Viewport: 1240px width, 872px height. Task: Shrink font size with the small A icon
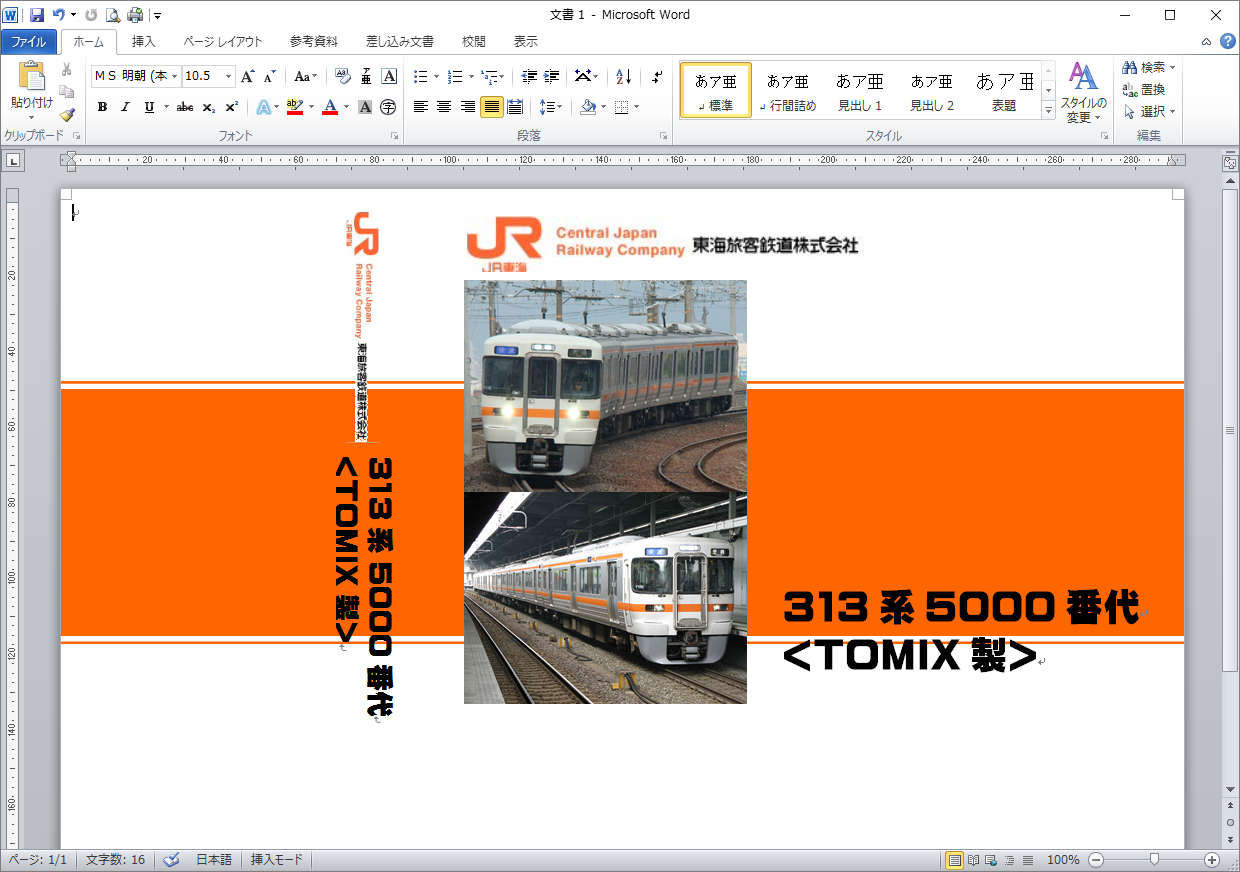tap(269, 77)
